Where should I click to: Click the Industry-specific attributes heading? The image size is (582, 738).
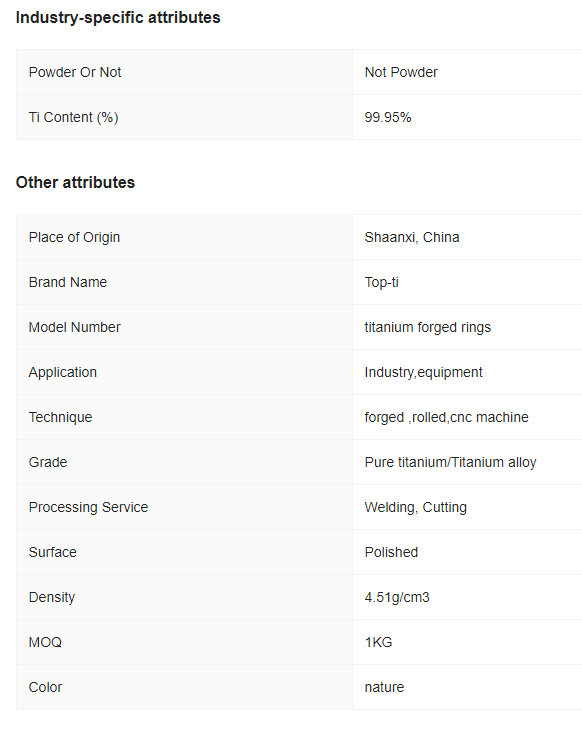point(118,17)
